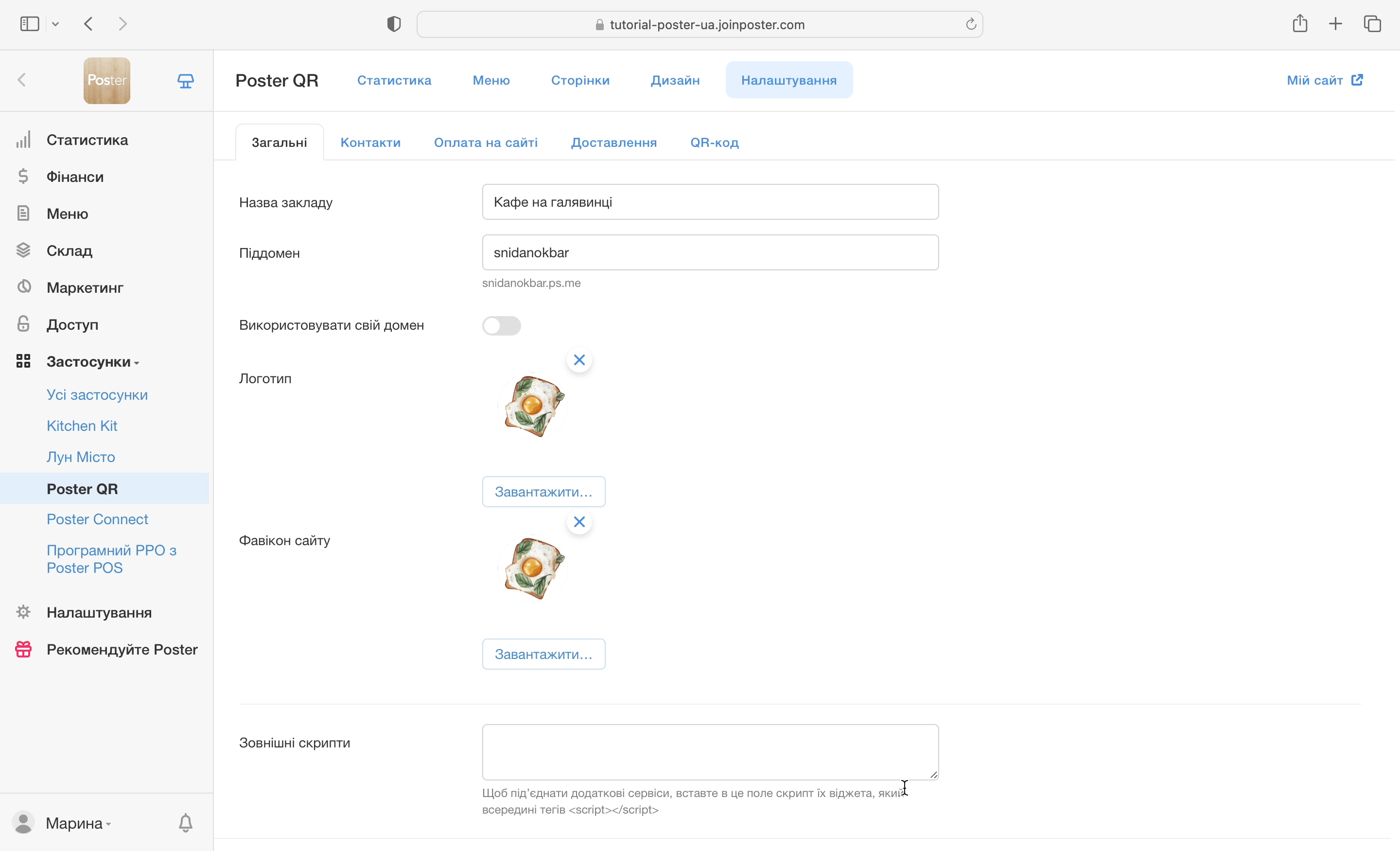The width and height of the screenshot is (1400, 851).
Task: Remove the Фавікон сайту image
Action: point(579,522)
